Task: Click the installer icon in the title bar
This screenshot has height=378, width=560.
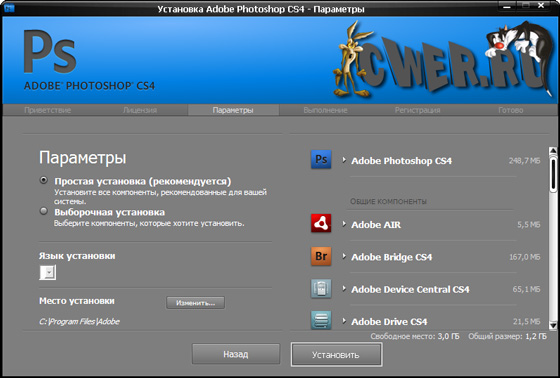Action: 9,8
